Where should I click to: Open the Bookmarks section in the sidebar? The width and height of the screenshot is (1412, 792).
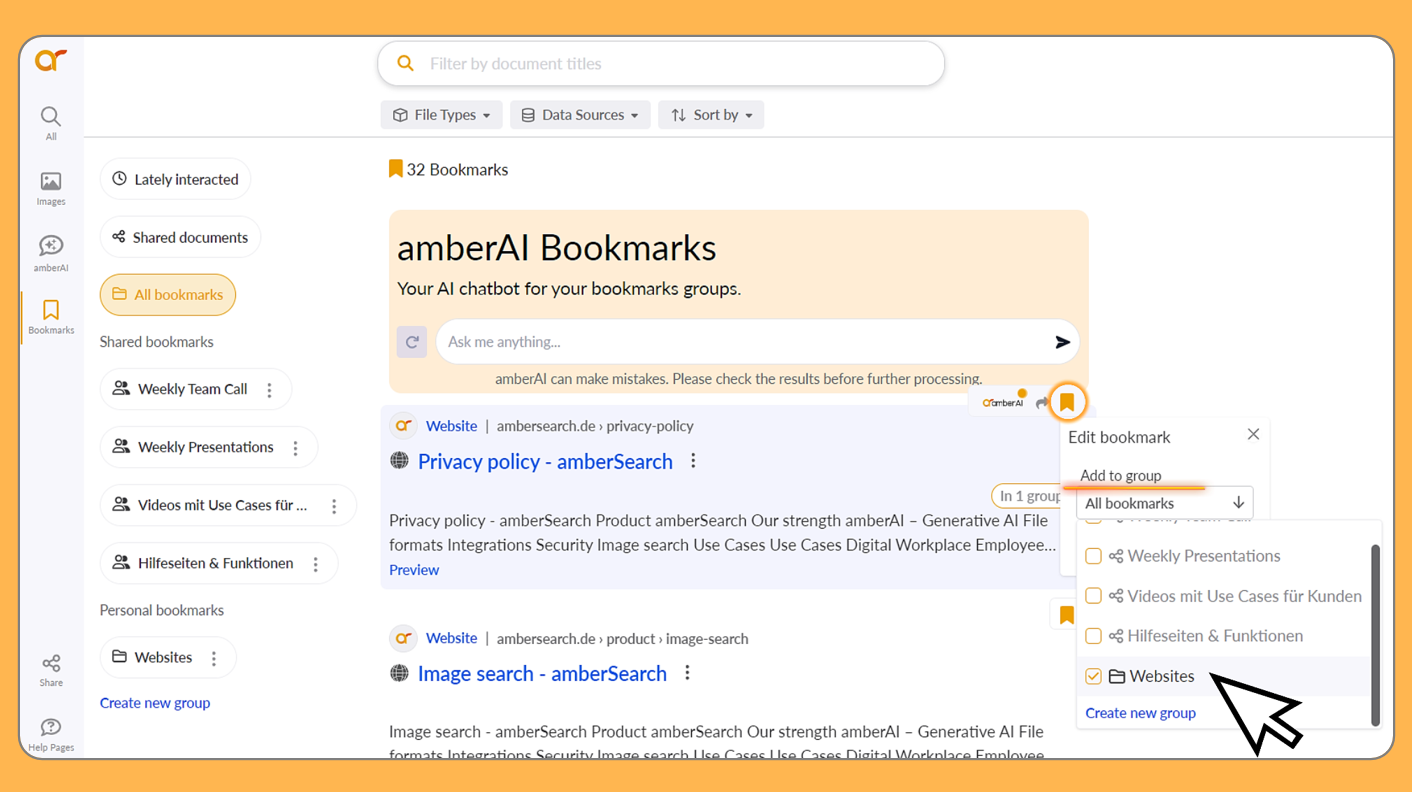coord(51,316)
